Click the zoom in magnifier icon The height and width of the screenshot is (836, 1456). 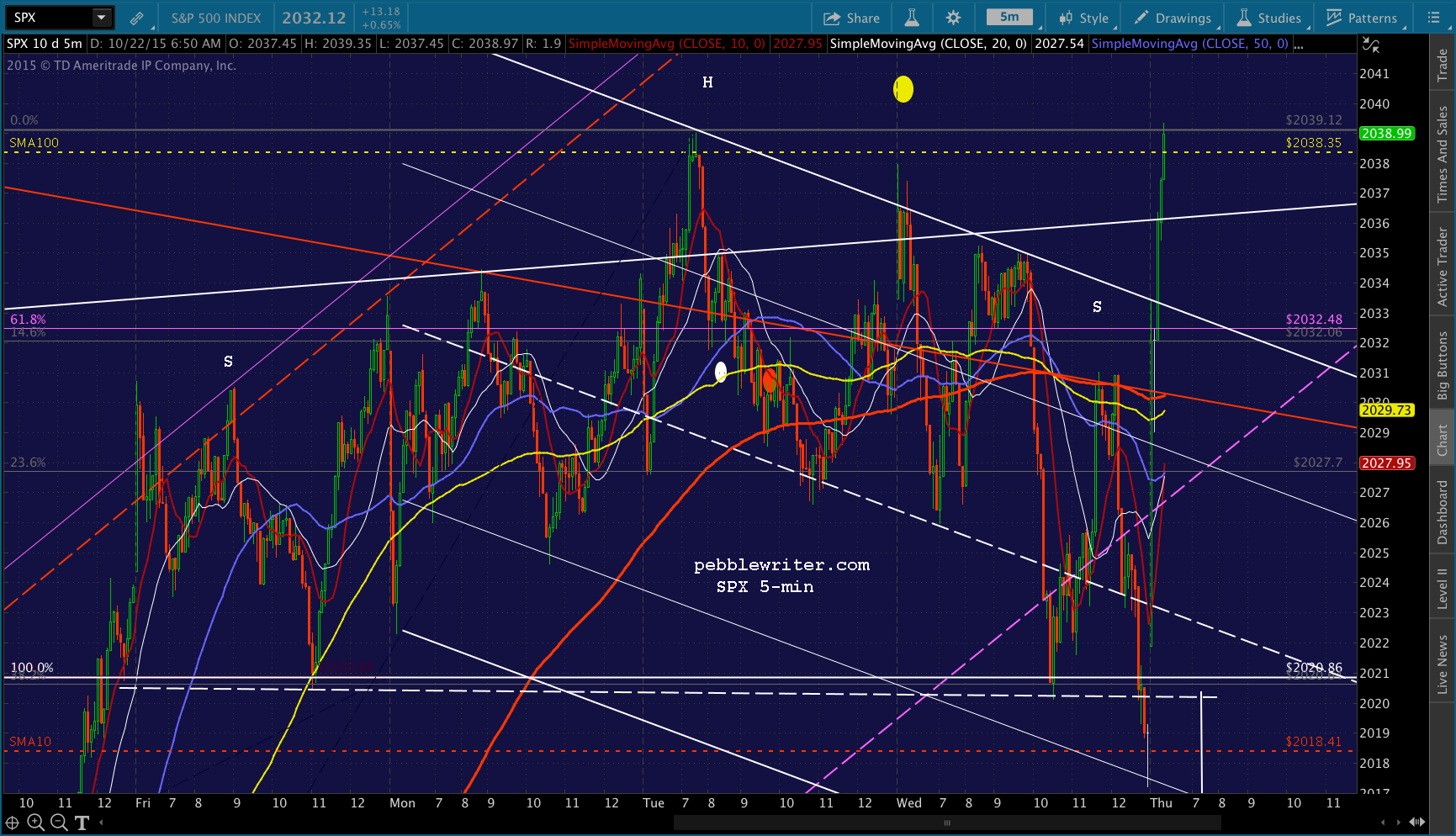[35, 823]
